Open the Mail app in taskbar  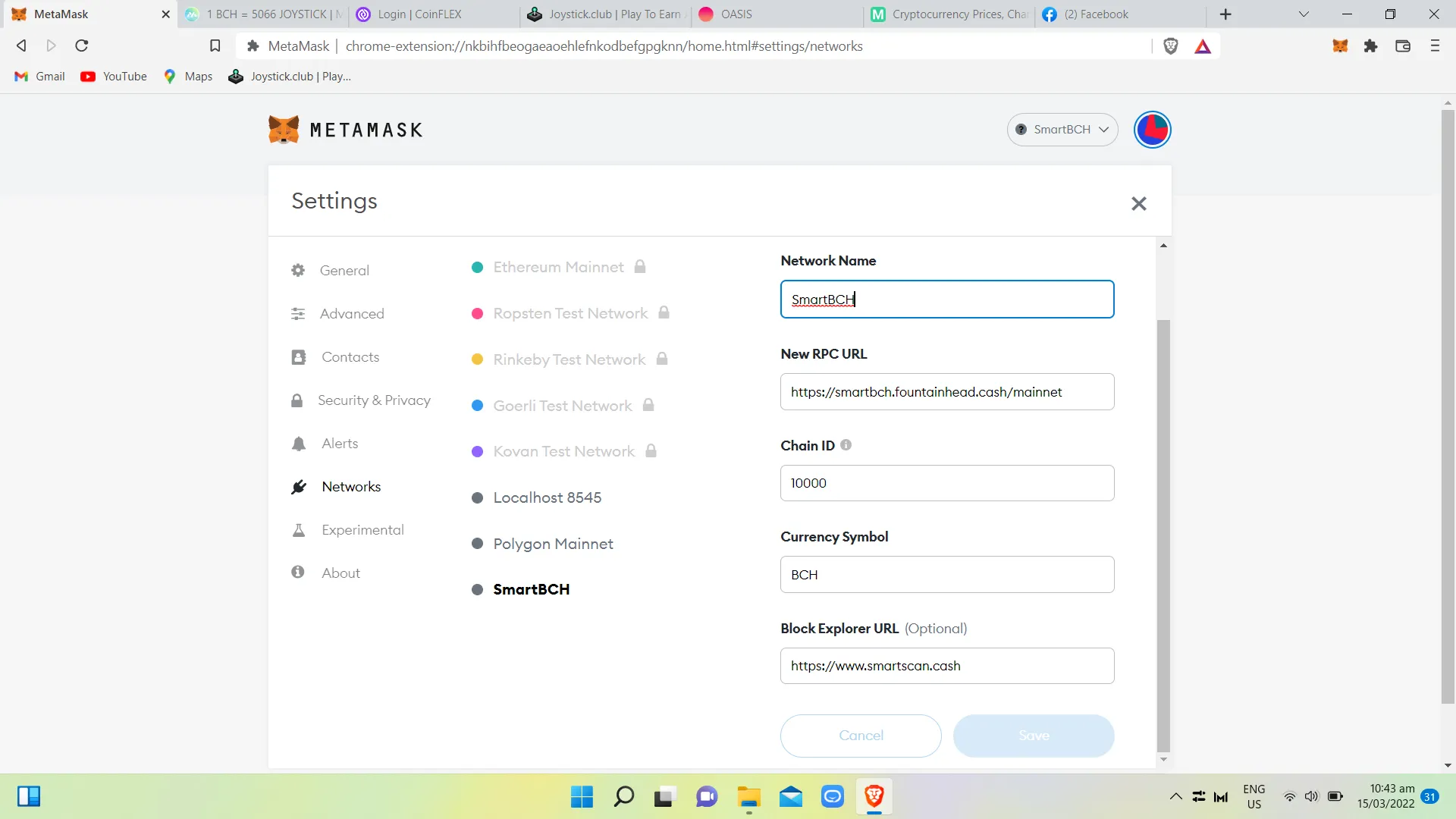(791, 797)
